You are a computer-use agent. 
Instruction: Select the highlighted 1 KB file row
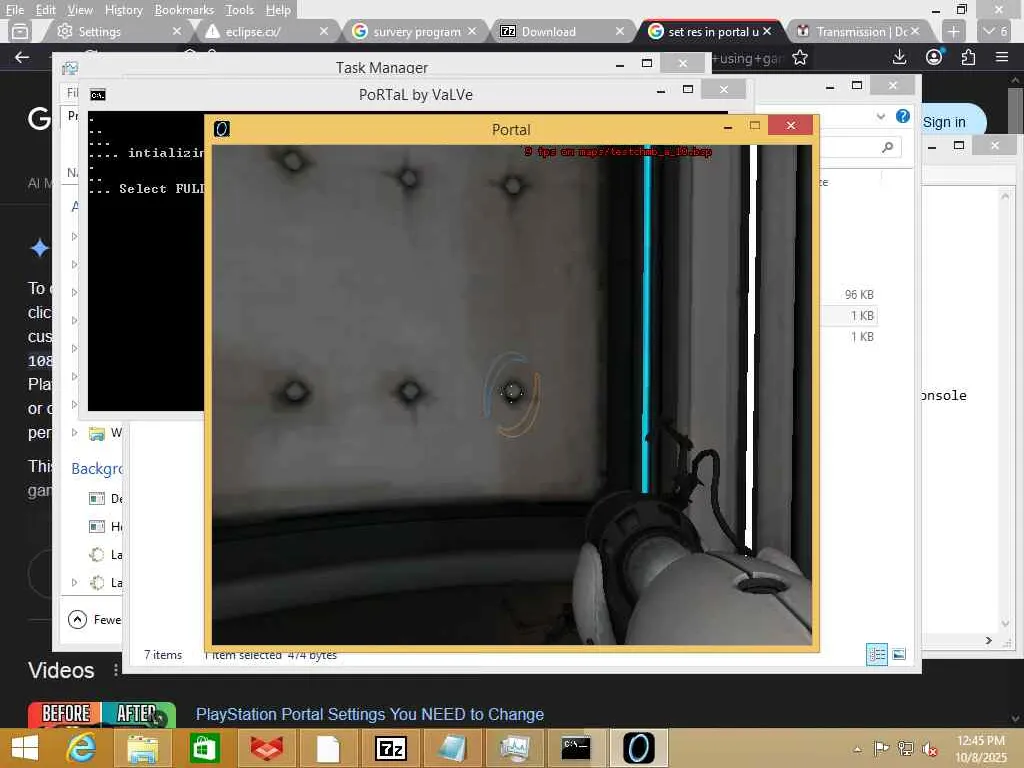click(848, 315)
